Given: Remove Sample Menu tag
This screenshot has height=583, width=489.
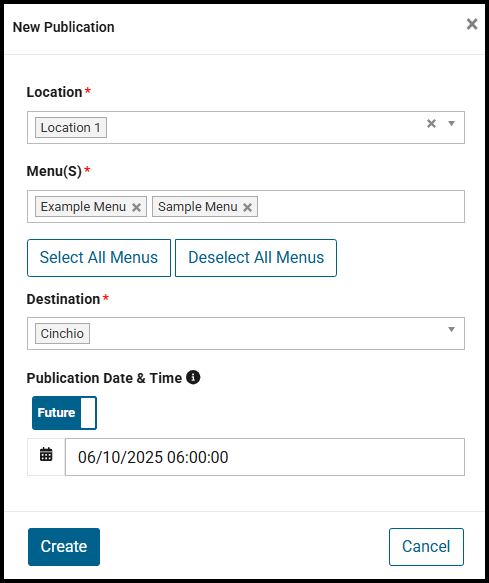Looking at the screenshot, I should click(248, 207).
